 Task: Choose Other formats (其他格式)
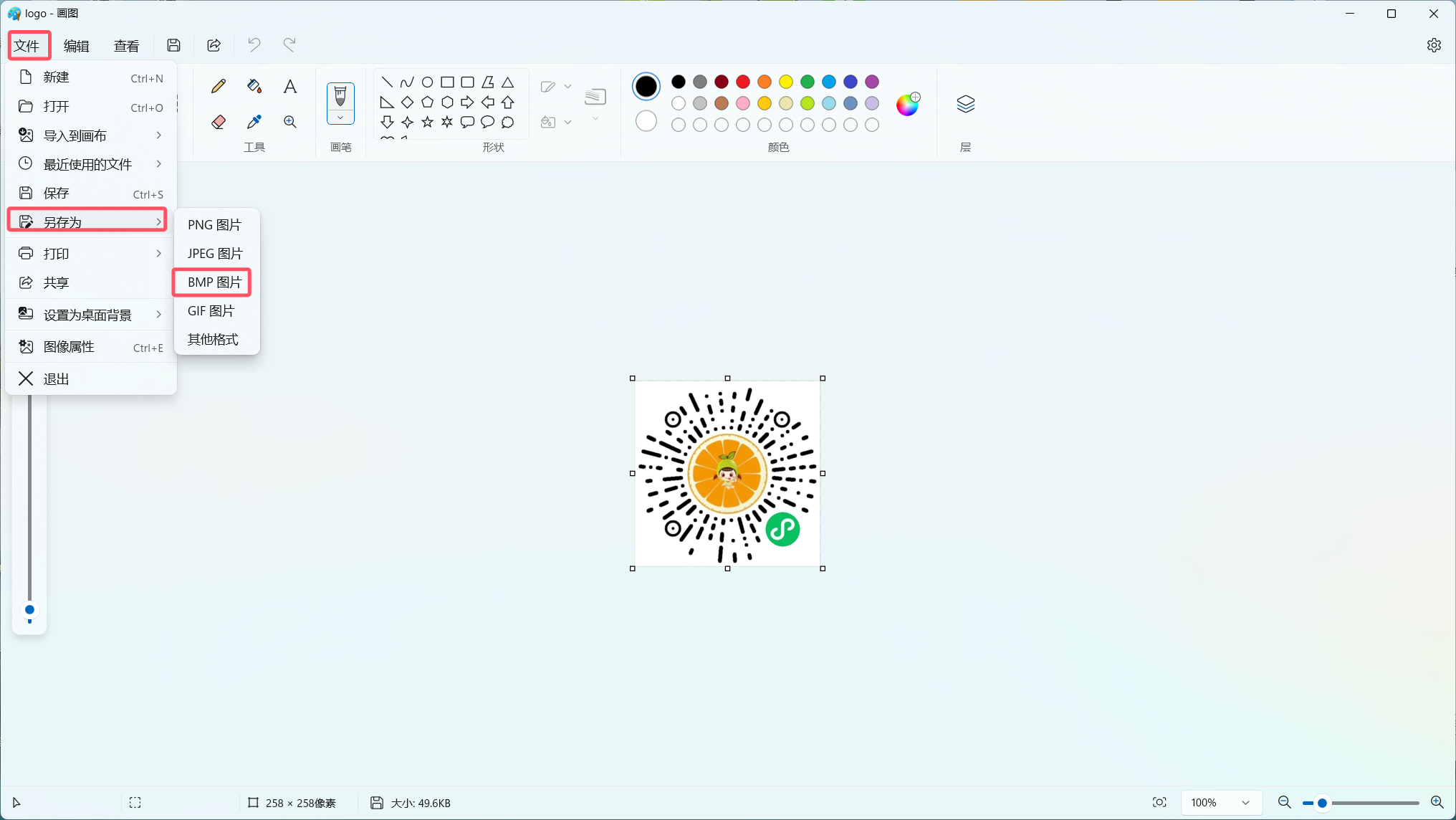click(x=216, y=340)
